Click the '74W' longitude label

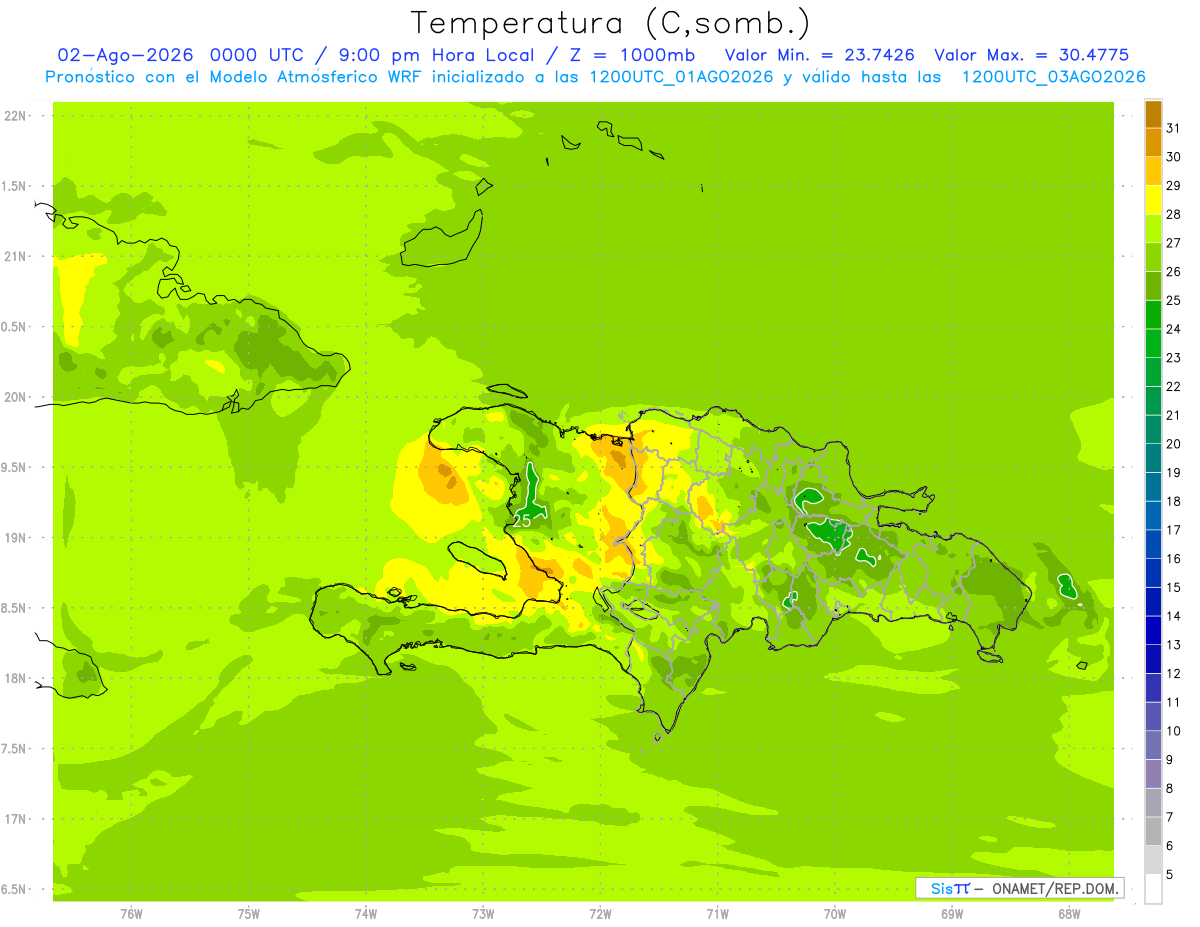[365, 914]
